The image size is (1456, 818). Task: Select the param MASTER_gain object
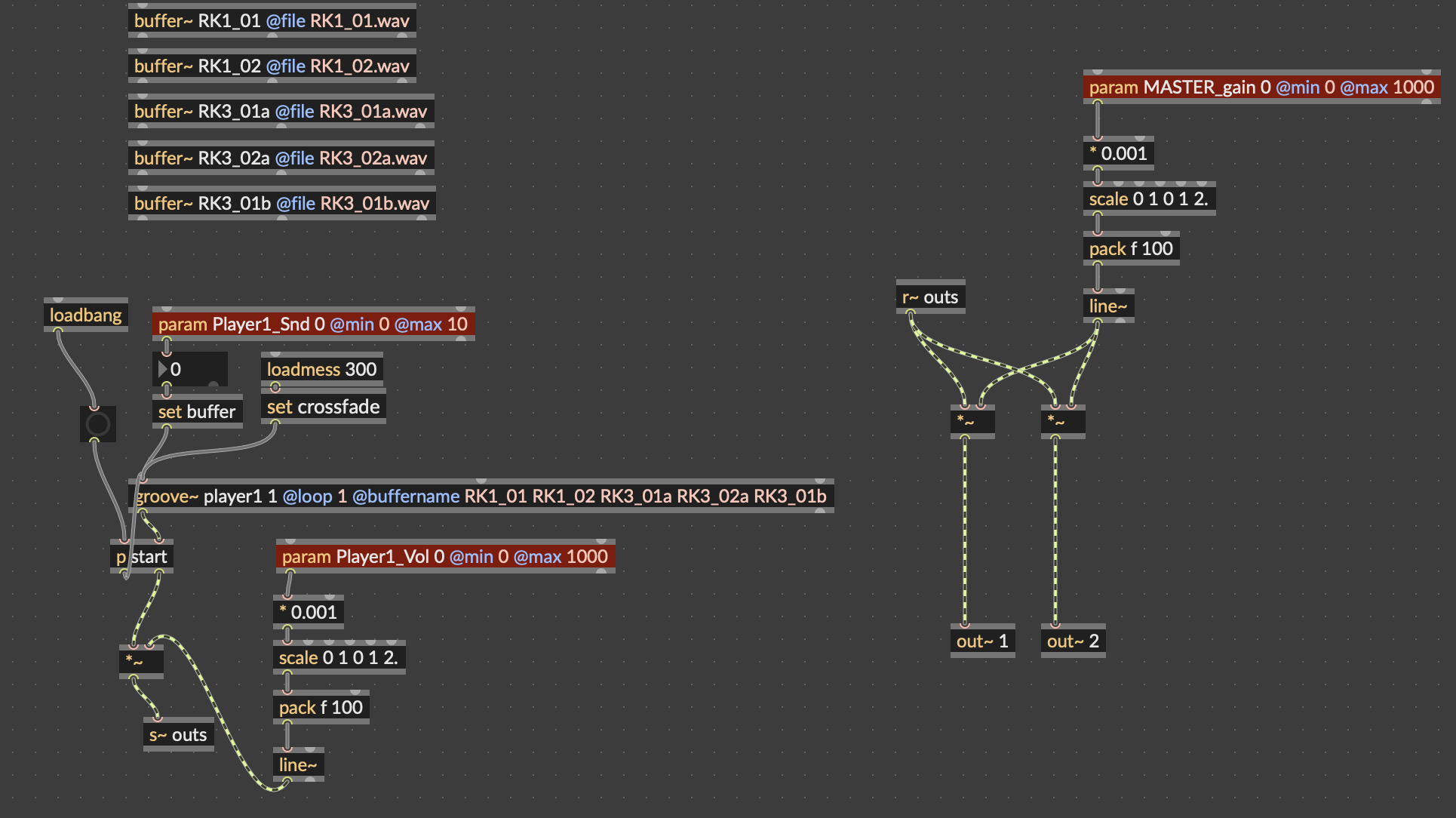[x=1261, y=87]
